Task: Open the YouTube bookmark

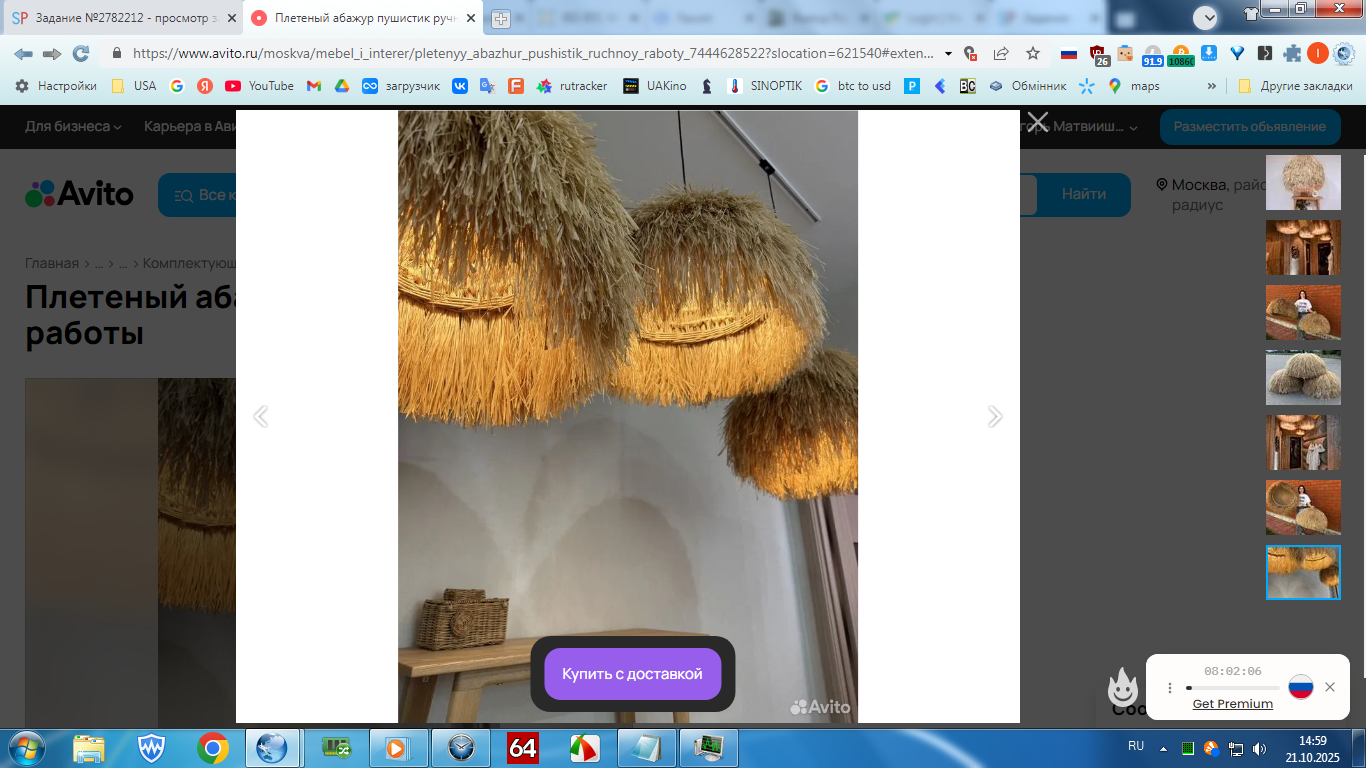Action: [260, 86]
